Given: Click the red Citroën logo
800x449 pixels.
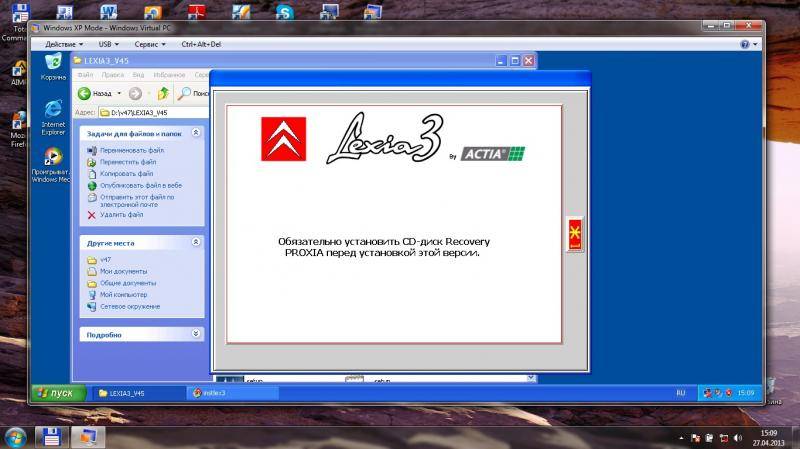Looking at the screenshot, I should point(280,138).
